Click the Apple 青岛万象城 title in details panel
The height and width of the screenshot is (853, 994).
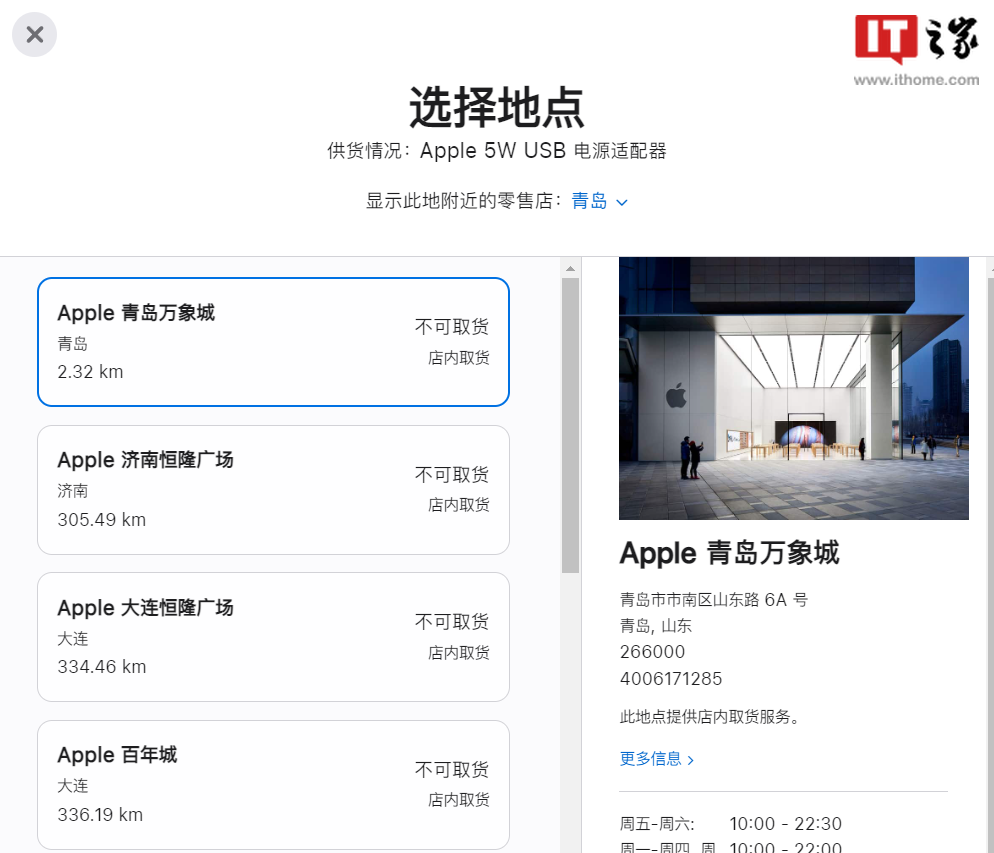click(730, 553)
